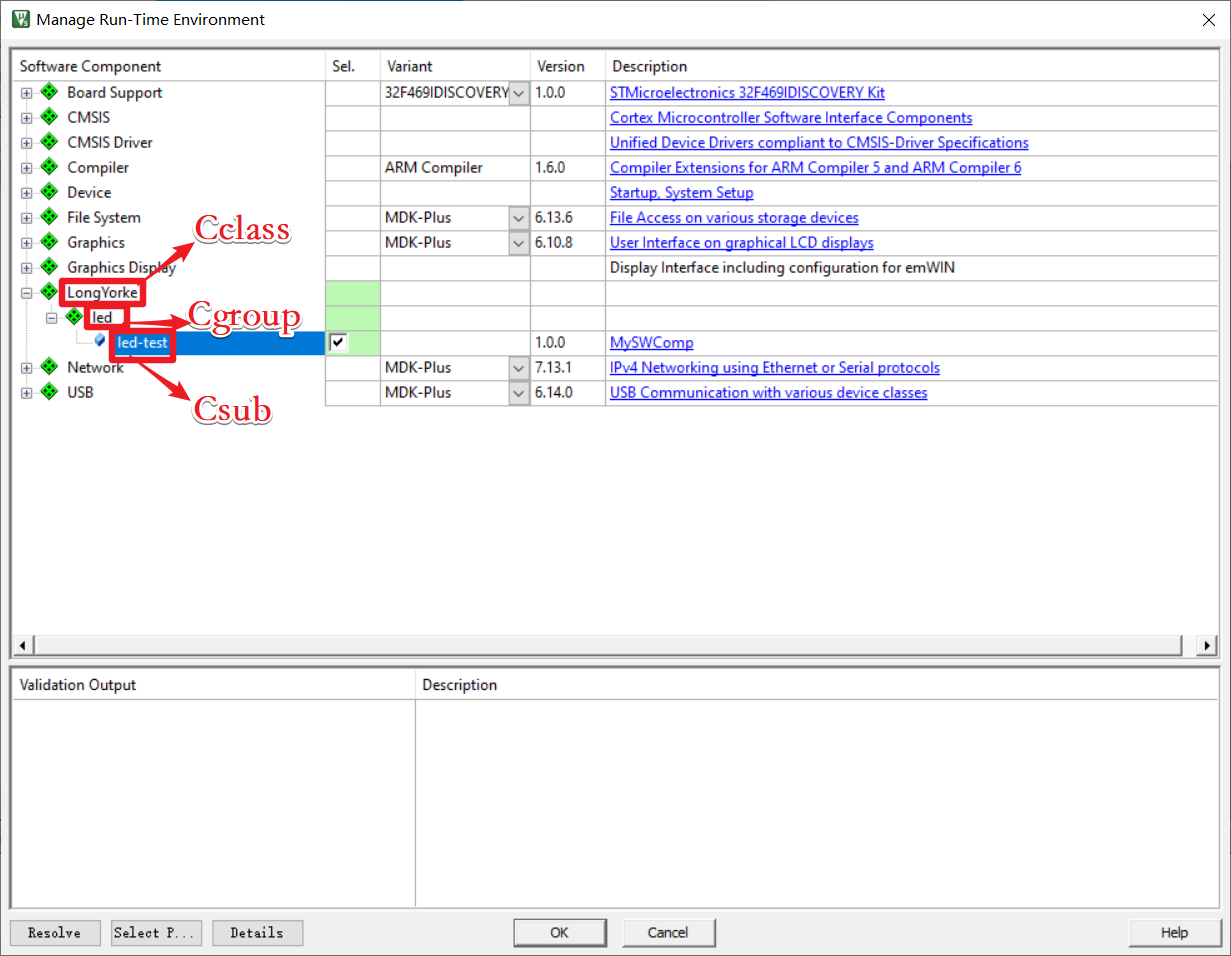Click the Software Component column header
The height and width of the screenshot is (956, 1231).
168,66
